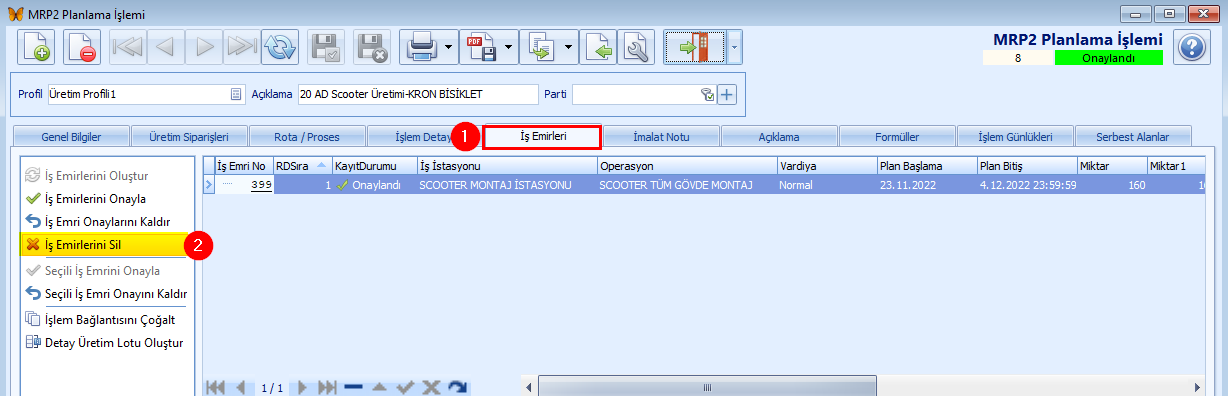Select work order number 399 cell

(243, 184)
